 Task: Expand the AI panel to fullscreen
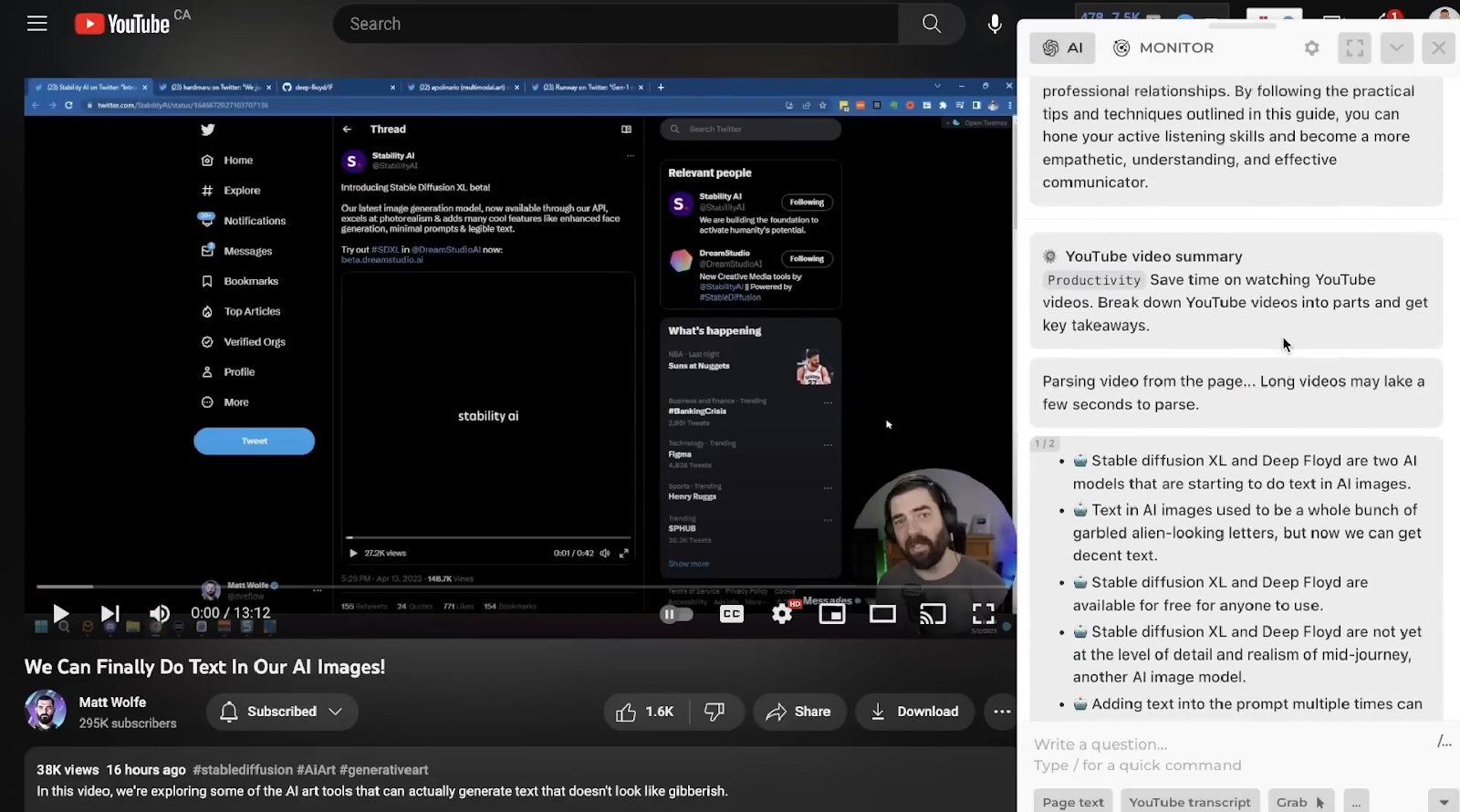1355,47
